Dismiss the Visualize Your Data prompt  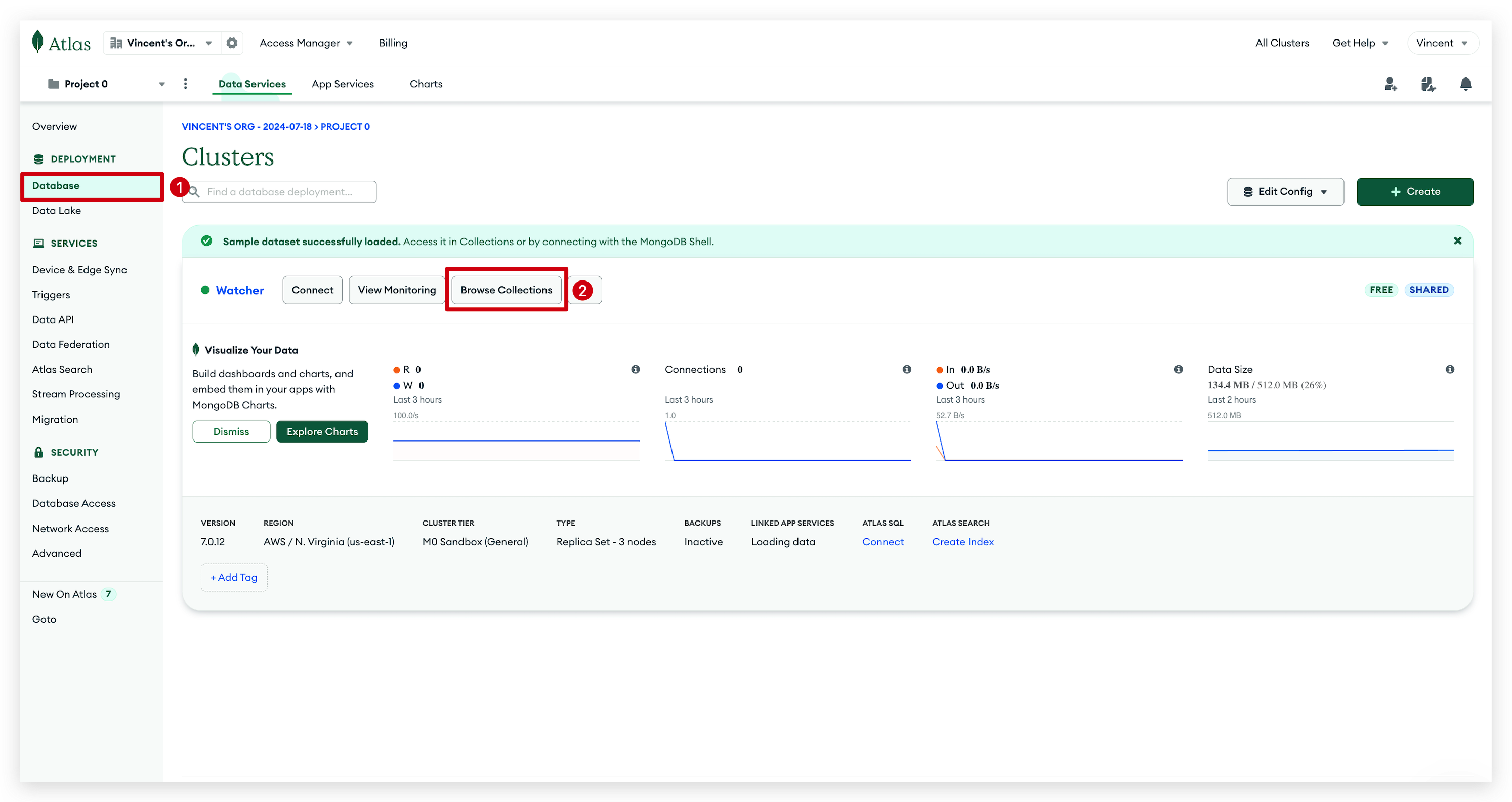[231, 431]
